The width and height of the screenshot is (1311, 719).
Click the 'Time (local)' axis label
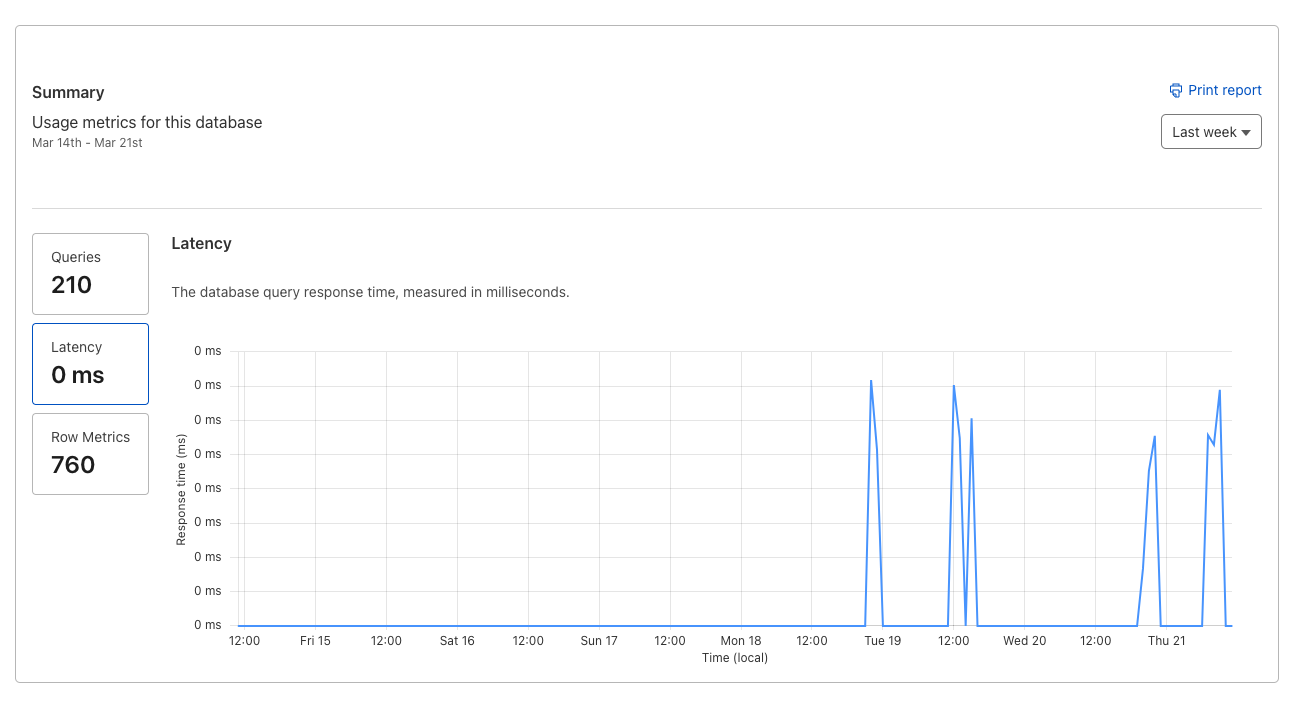[735, 658]
